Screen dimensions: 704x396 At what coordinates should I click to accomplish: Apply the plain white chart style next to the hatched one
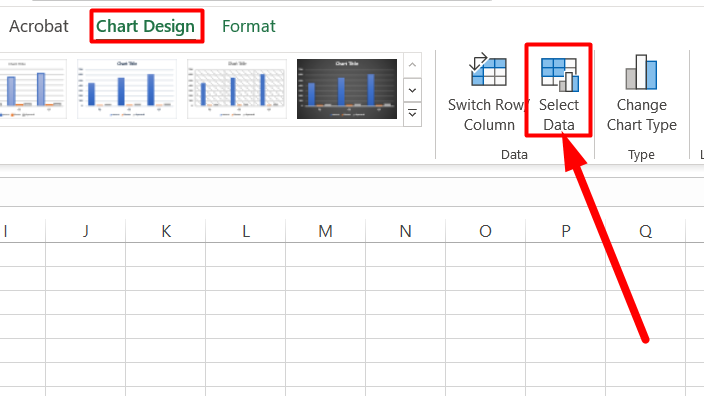[127, 89]
